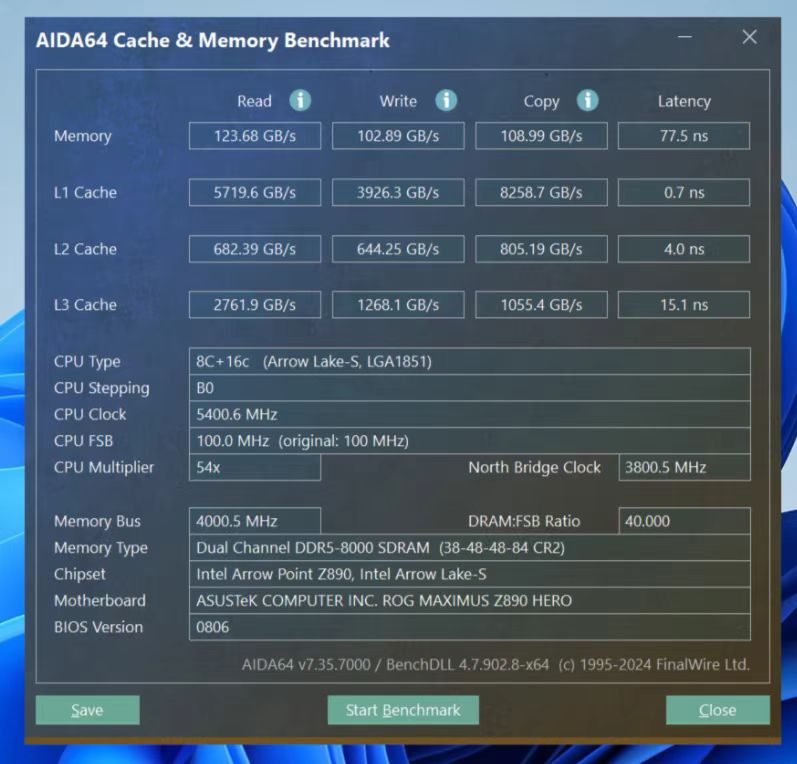Select the Memory Read result field
The height and width of the screenshot is (764, 797).
point(255,136)
